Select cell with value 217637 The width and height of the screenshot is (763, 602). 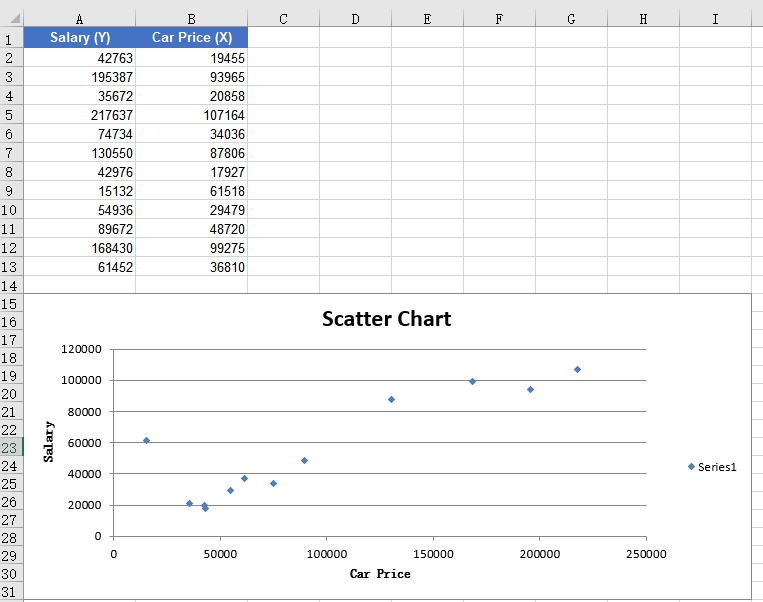pyautogui.click(x=79, y=115)
